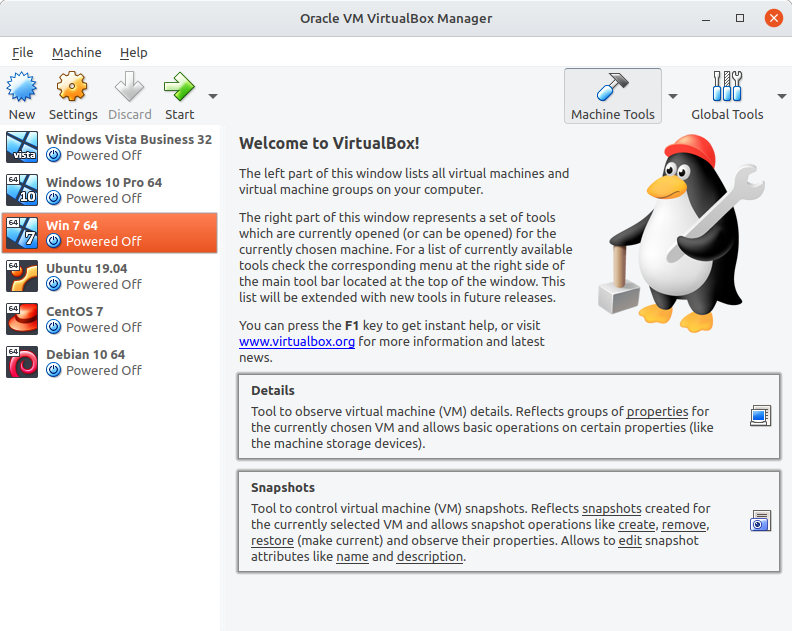The width and height of the screenshot is (792, 631).
Task: Open the Global Tools dropdown arrow
Action: click(782, 96)
